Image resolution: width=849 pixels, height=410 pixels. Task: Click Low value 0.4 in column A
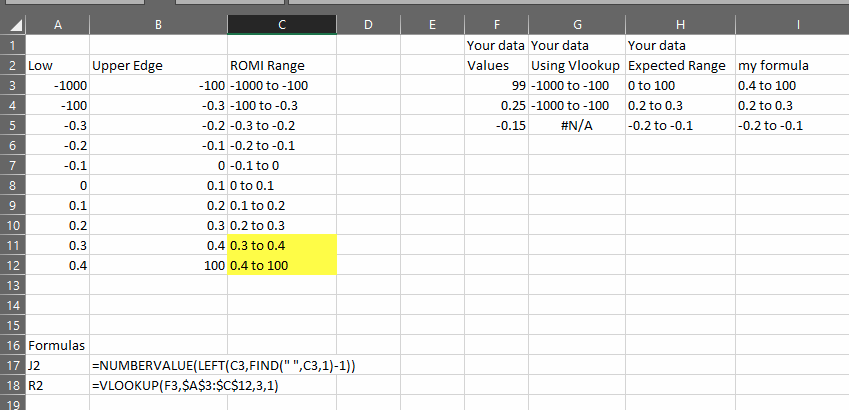(x=57, y=265)
